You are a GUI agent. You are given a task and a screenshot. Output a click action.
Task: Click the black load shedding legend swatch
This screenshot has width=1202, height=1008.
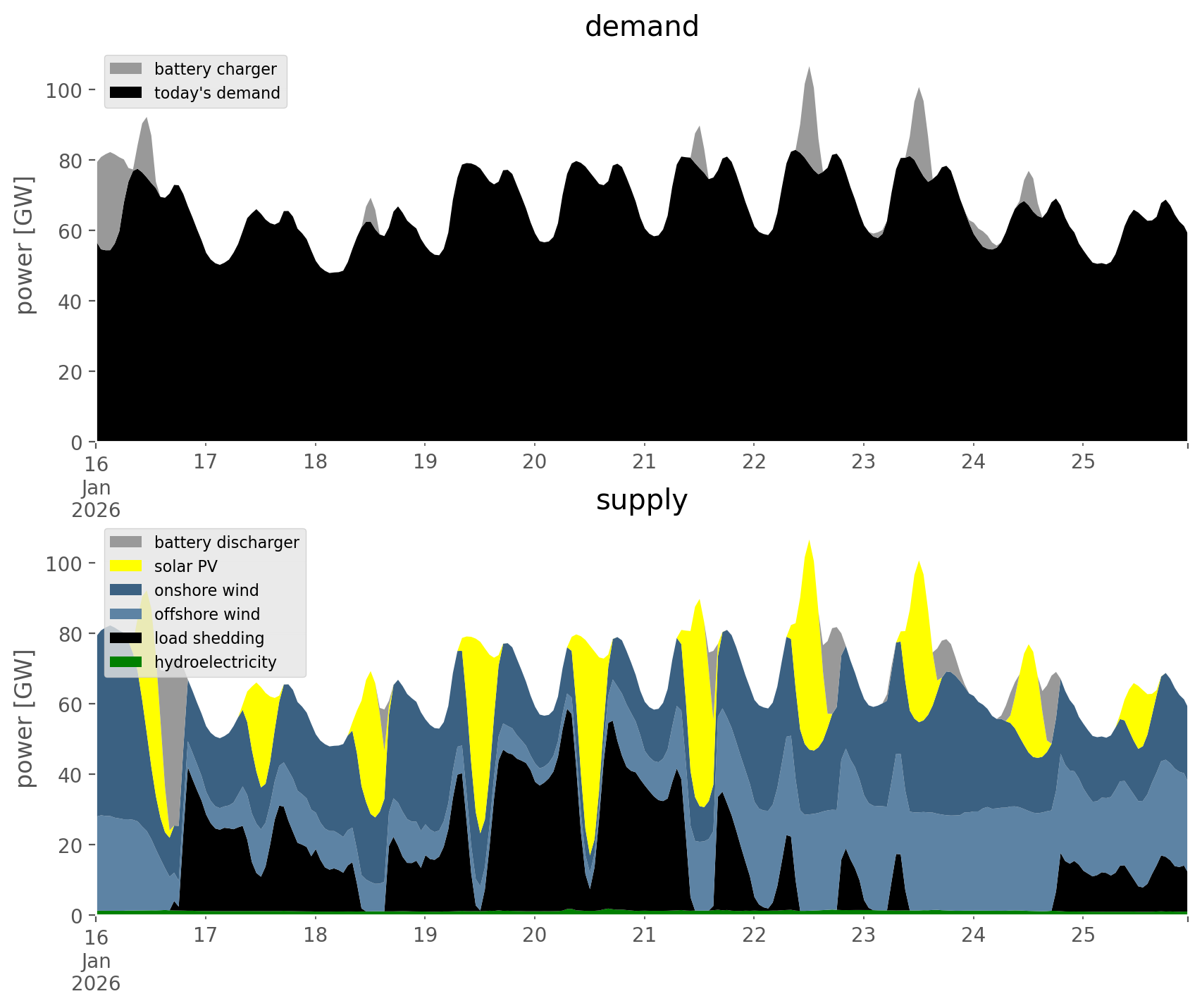coord(126,638)
